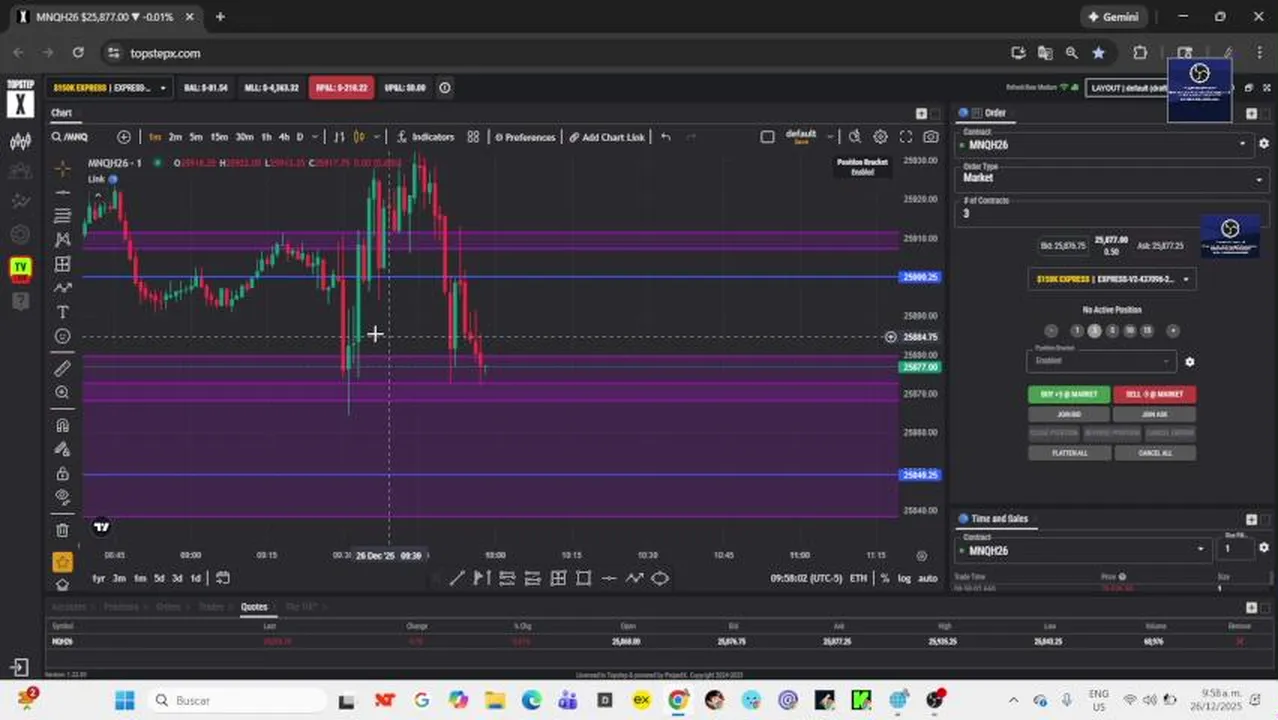
Task: Open the forecasting and measurement tools
Action: (x=62, y=264)
